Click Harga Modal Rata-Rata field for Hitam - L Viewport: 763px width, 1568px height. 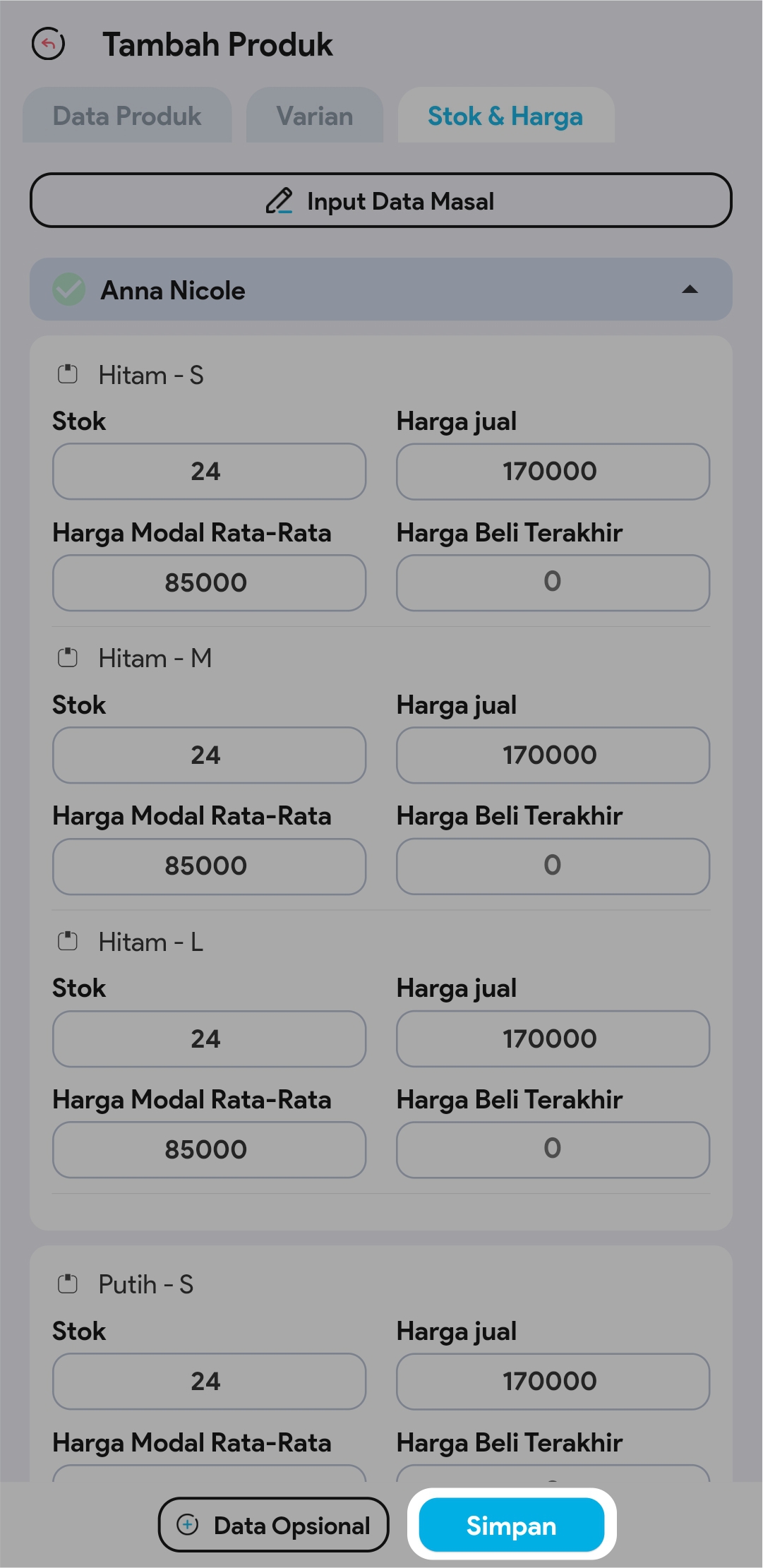[x=209, y=1149]
